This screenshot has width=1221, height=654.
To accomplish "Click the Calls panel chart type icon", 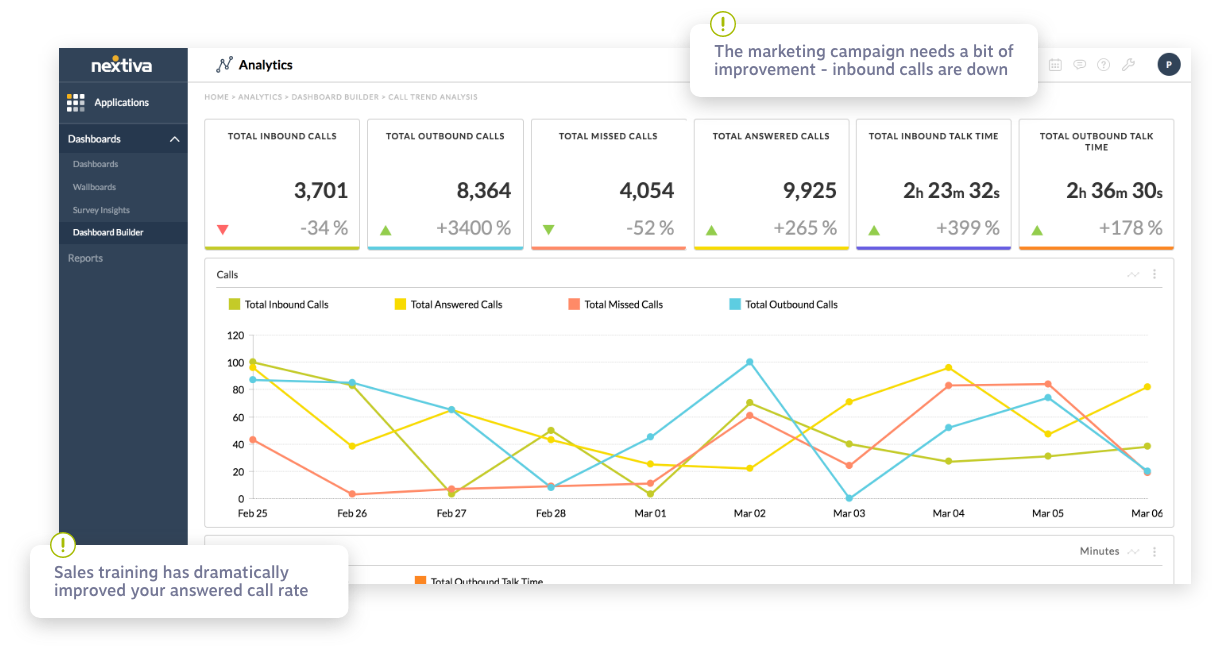I will pos(1133,274).
